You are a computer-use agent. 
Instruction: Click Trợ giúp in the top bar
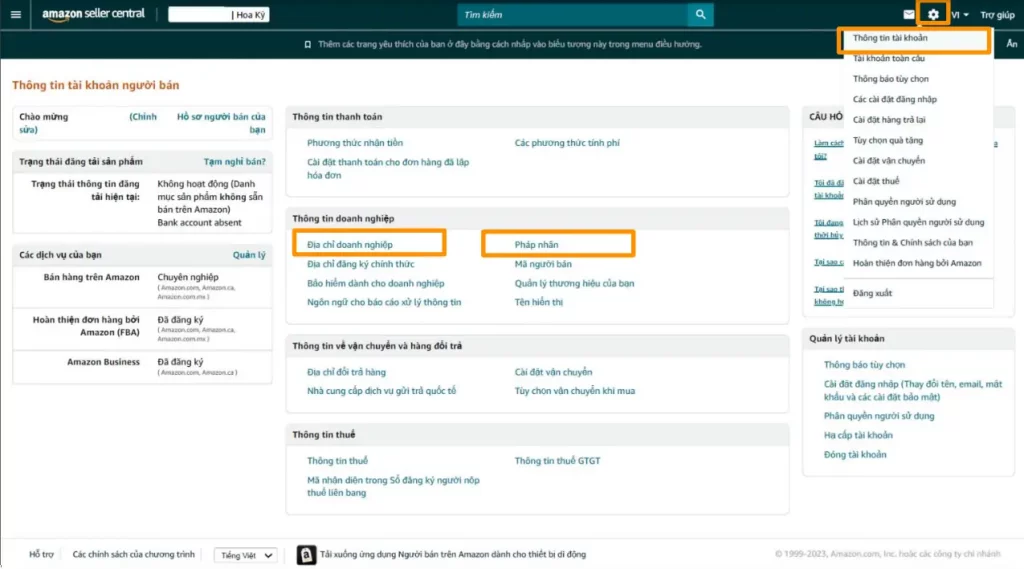pos(997,14)
